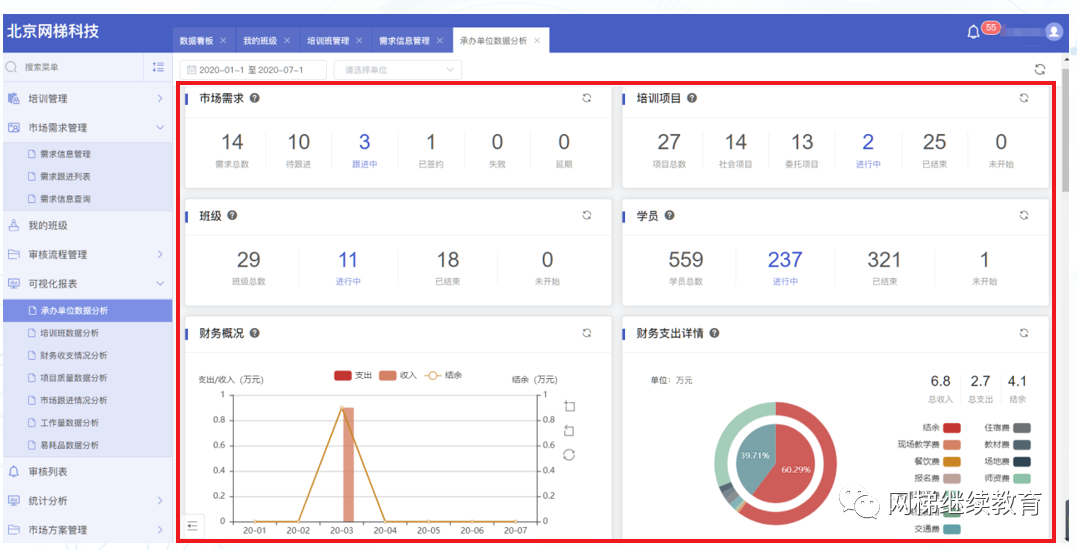Toggle 现场教学费 in the pie legend
This screenshot has height=550, width=1077.
click(x=929, y=445)
